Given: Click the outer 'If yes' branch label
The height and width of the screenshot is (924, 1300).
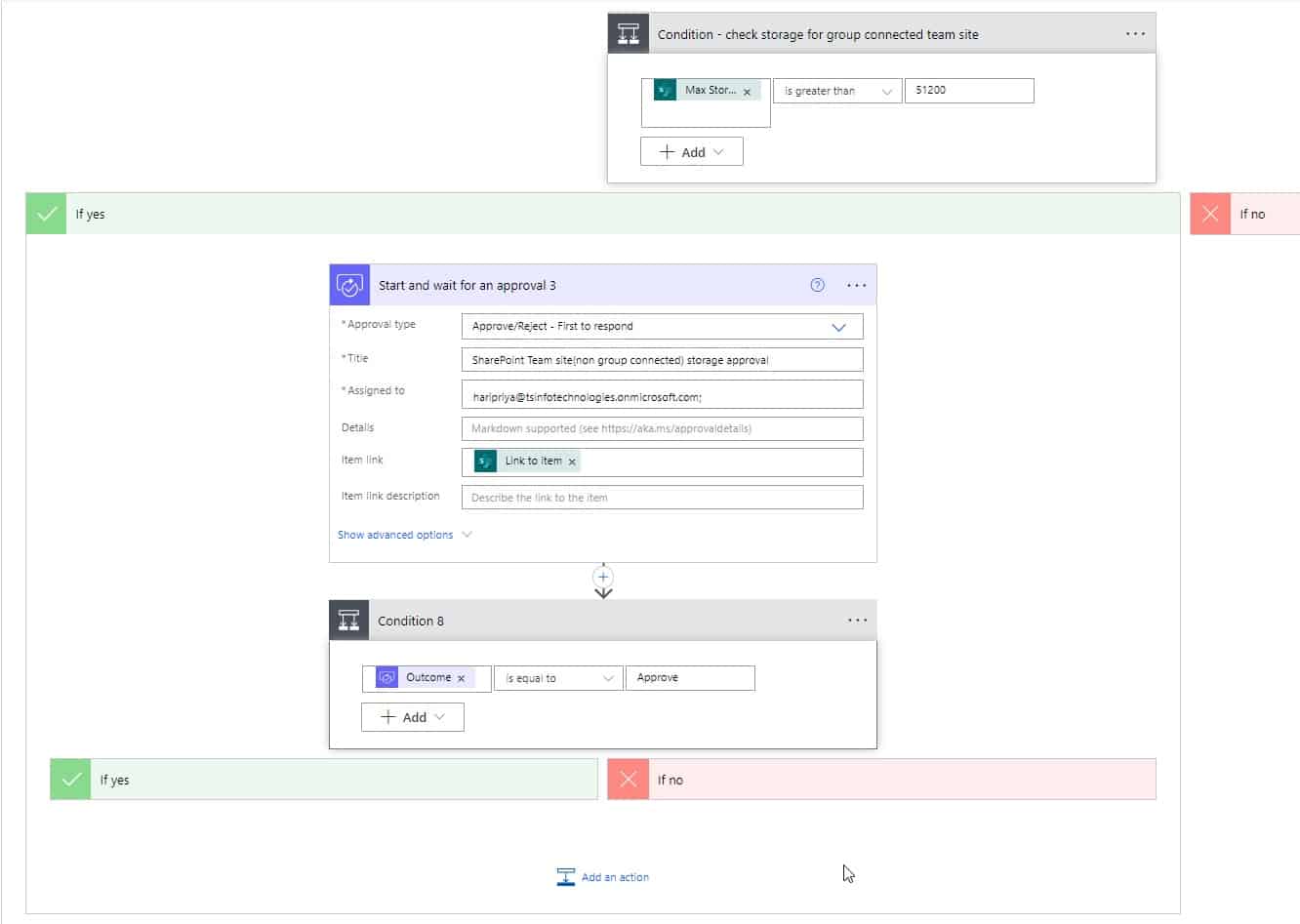Looking at the screenshot, I should pyautogui.click(x=90, y=214).
